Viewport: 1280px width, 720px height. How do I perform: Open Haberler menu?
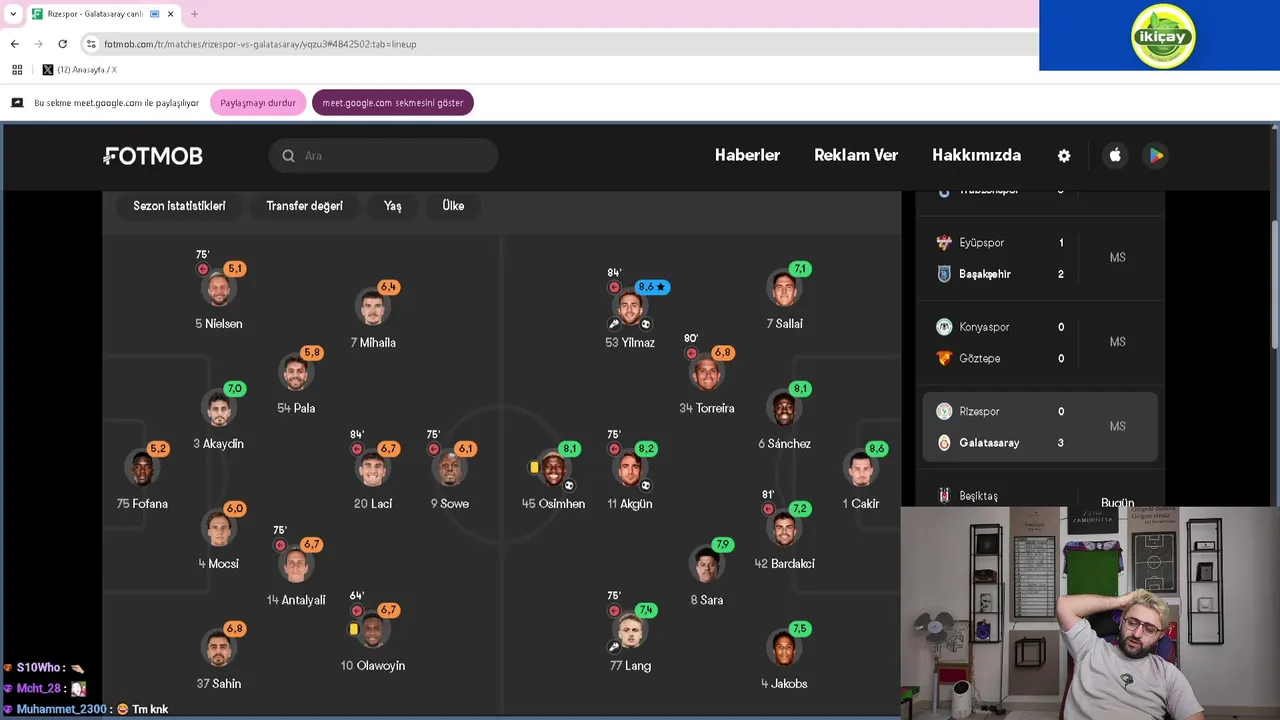[x=747, y=155]
